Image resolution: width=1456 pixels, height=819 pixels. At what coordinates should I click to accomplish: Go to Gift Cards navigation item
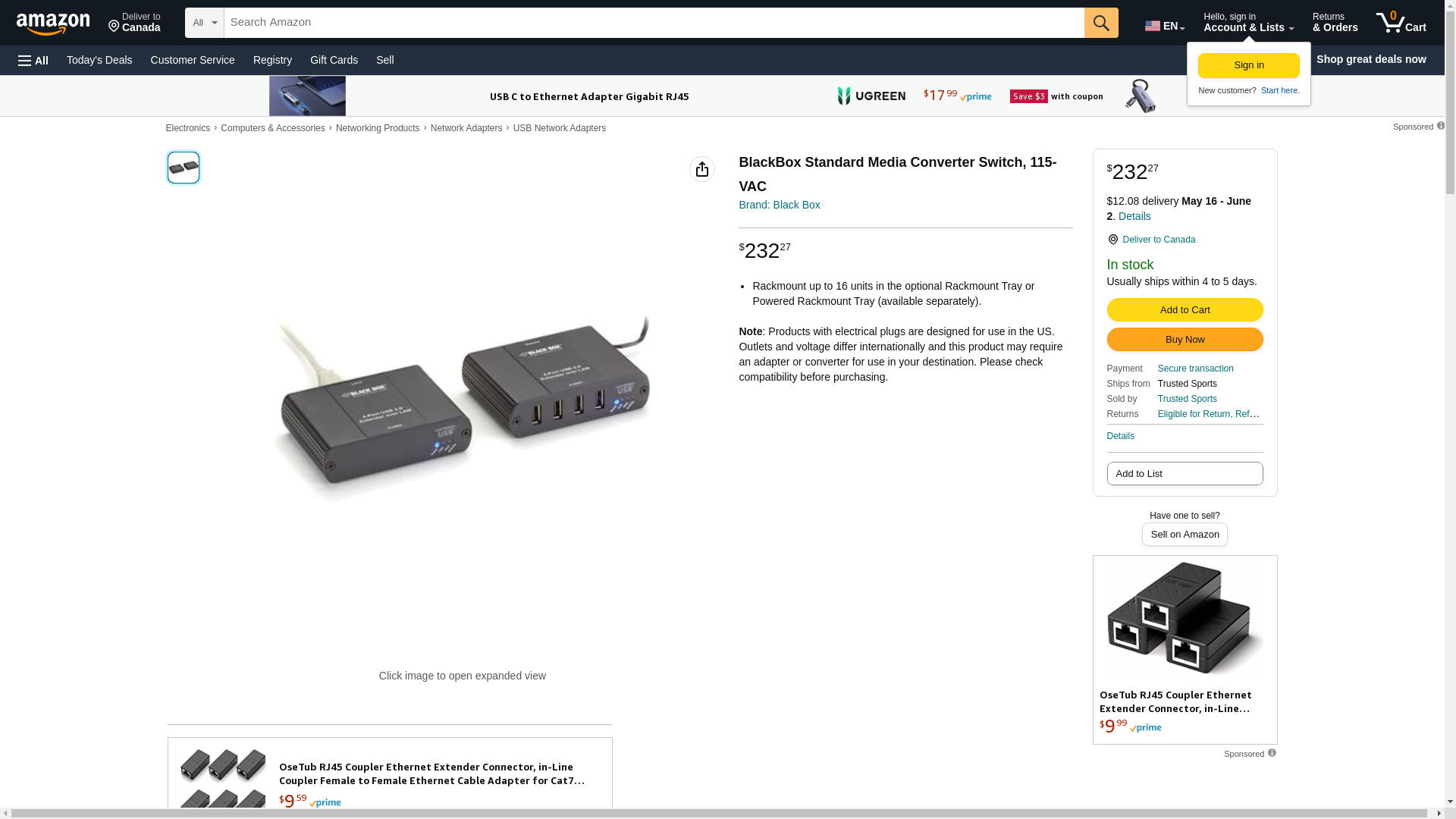(x=334, y=60)
